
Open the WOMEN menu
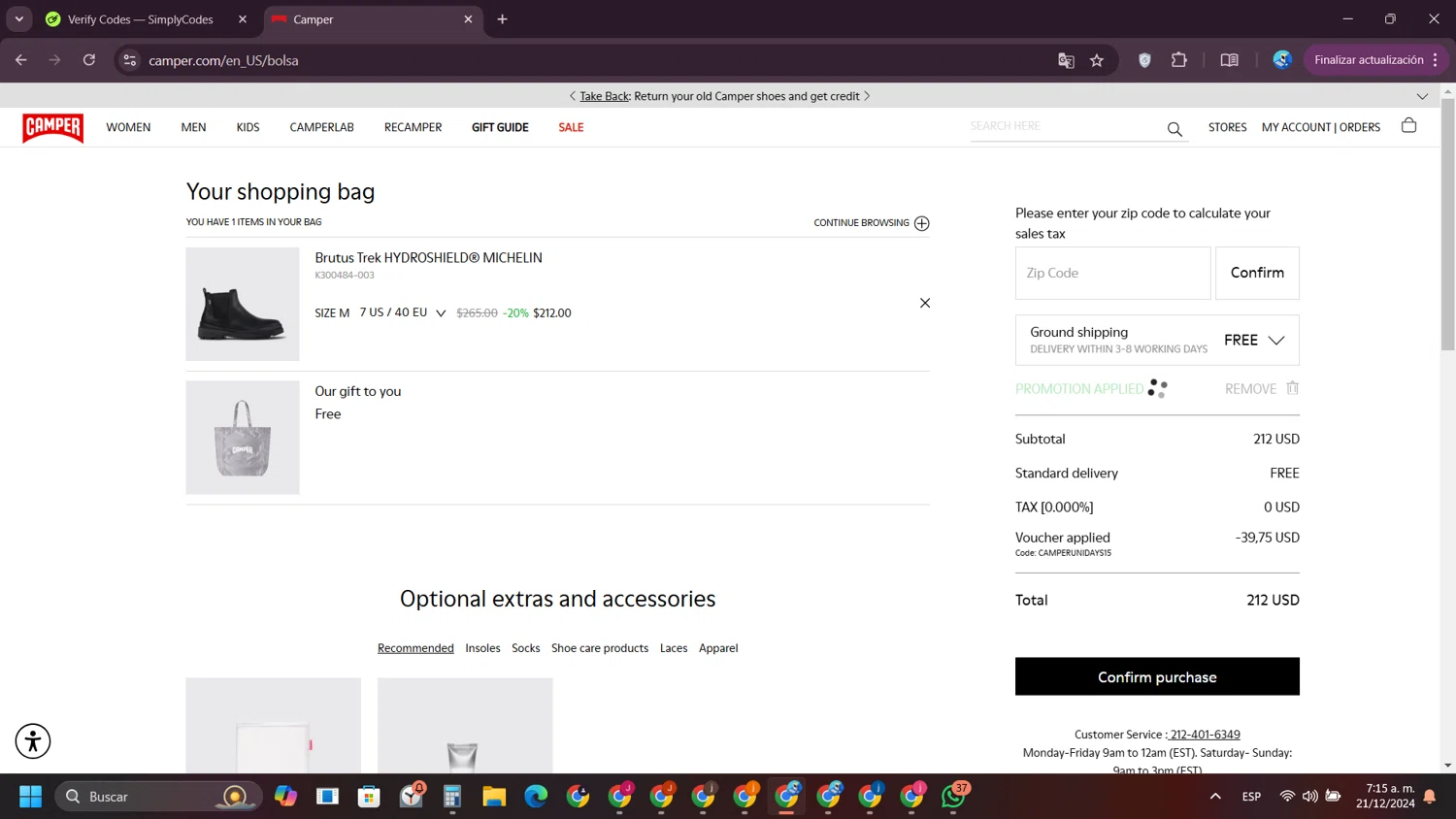(x=128, y=127)
